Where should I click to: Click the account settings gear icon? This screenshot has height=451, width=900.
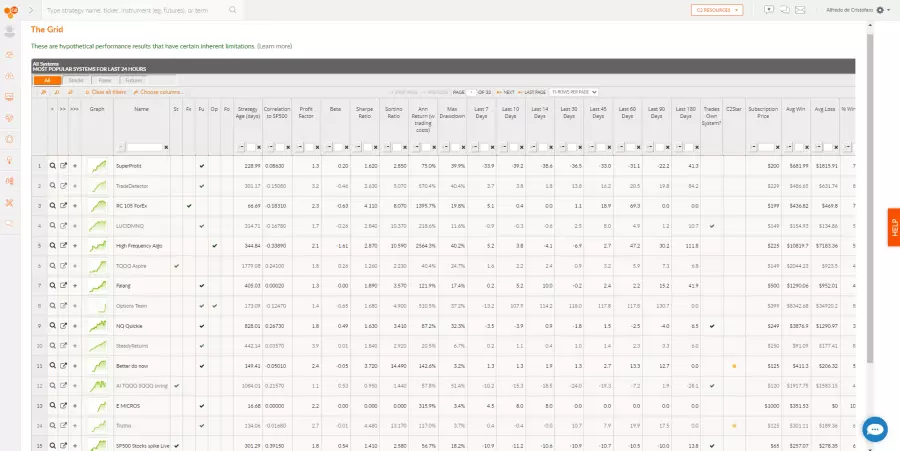880,10
